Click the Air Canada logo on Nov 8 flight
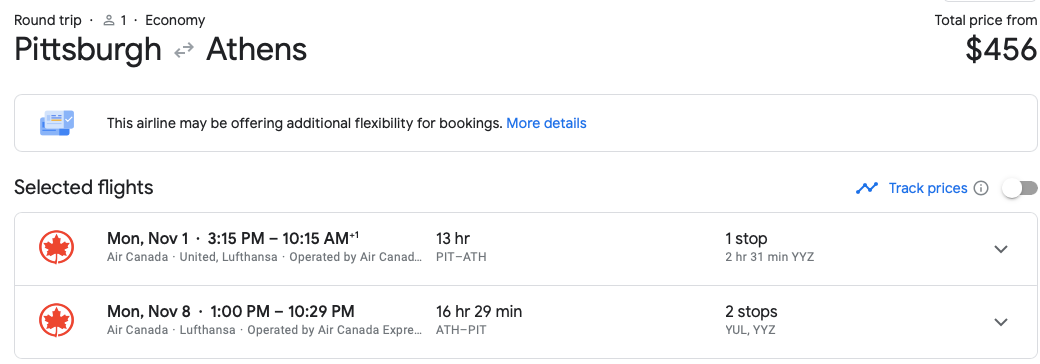 pyautogui.click(x=56, y=322)
